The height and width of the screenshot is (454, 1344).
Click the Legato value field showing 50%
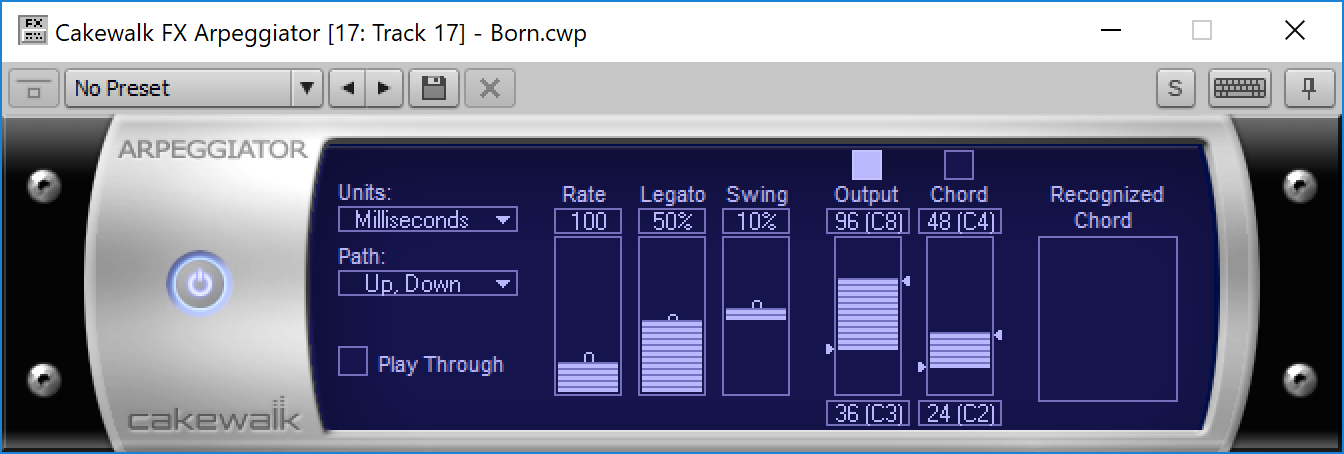pyautogui.click(x=672, y=221)
